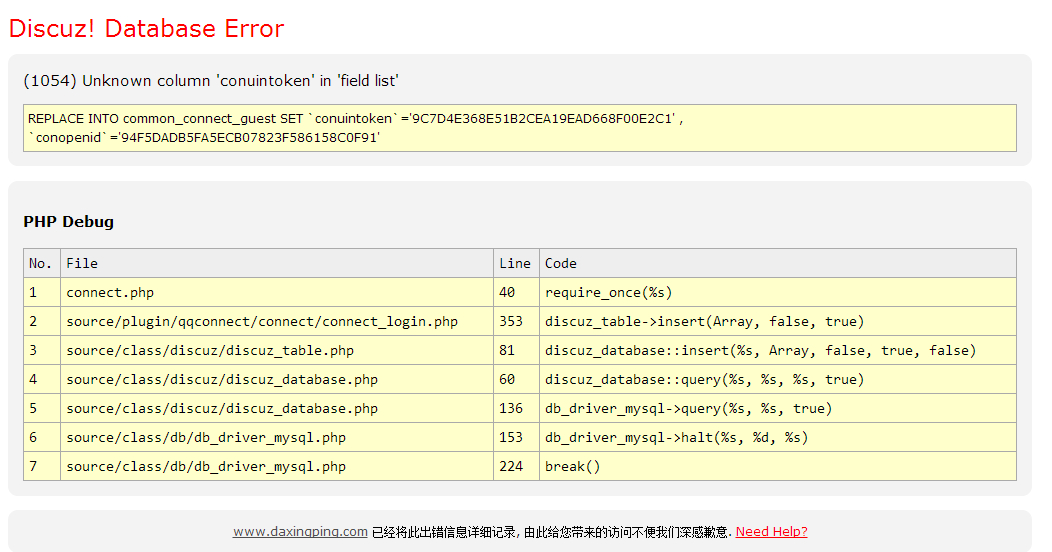Select the break() code cell
The height and width of the screenshot is (552, 1052).
coord(778,465)
